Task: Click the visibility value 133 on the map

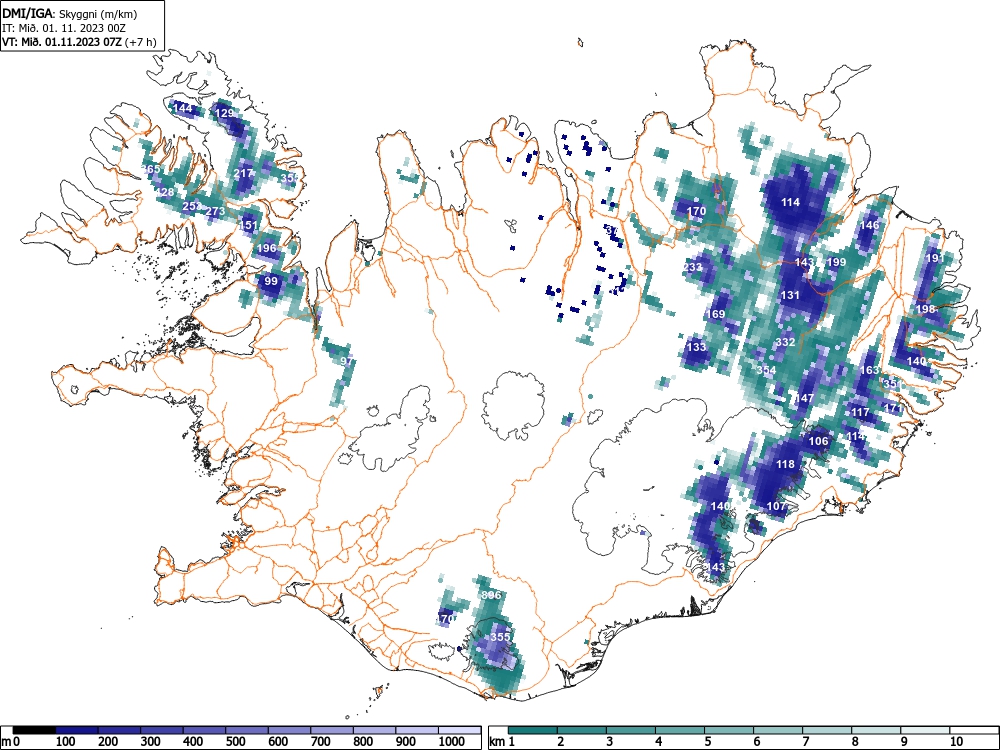Action: point(697,347)
